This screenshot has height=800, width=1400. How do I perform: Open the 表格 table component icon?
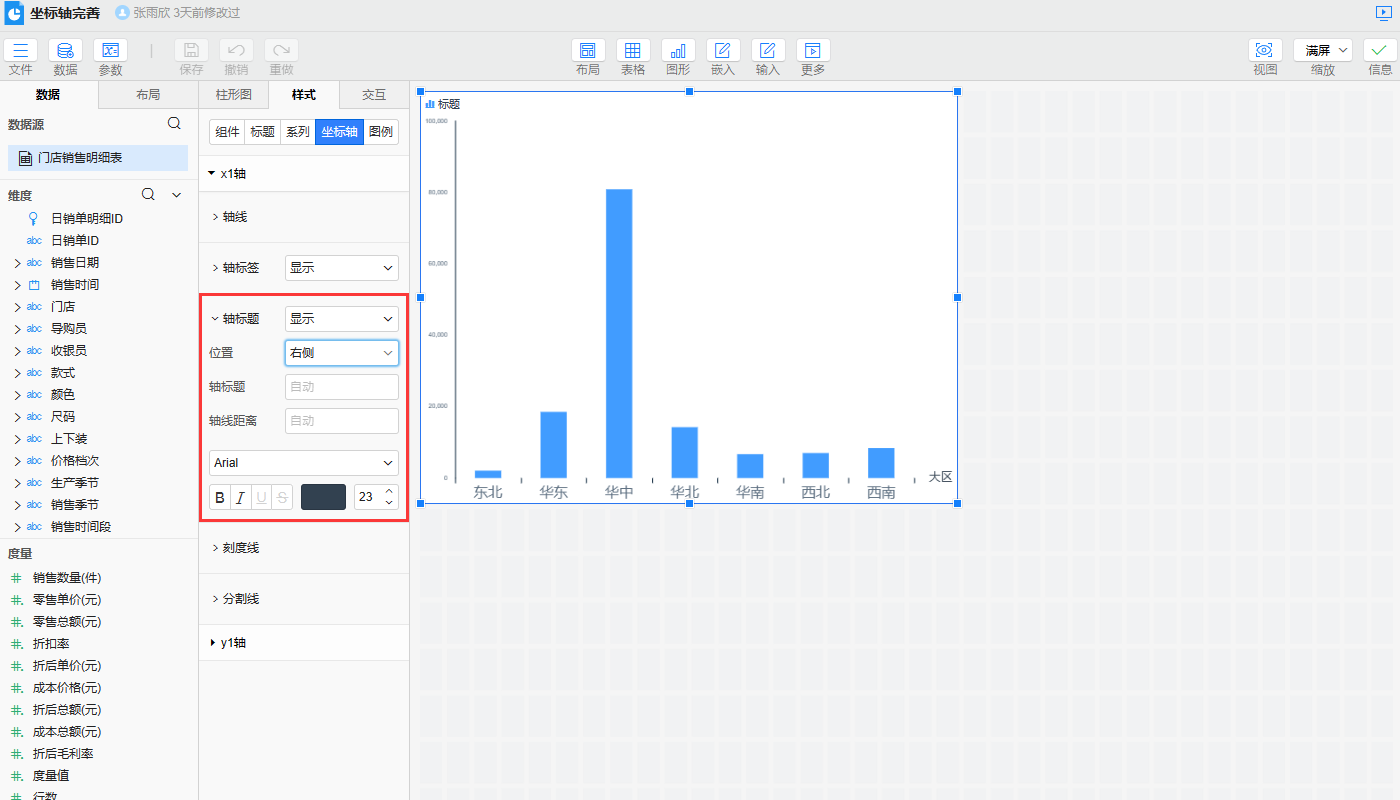pyautogui.click(x=633, y=50)
